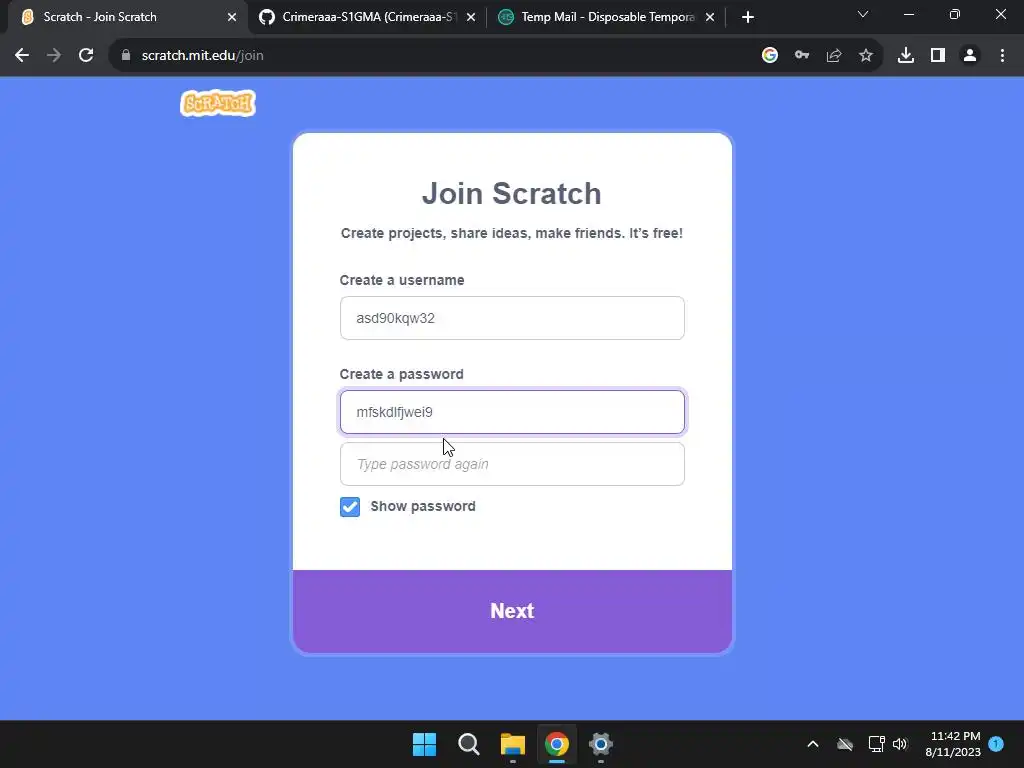This screenshot has width=1024, height=768.
Task: Open the notification badge
Action: tap(996, 744)
